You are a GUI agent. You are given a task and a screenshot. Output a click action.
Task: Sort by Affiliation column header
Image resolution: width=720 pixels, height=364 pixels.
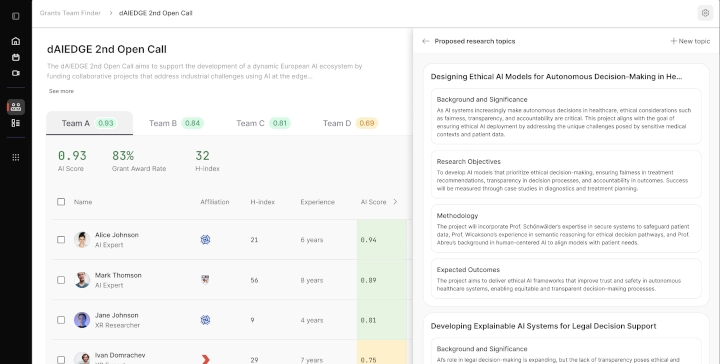pyautogui.click(x=215, y=202)
